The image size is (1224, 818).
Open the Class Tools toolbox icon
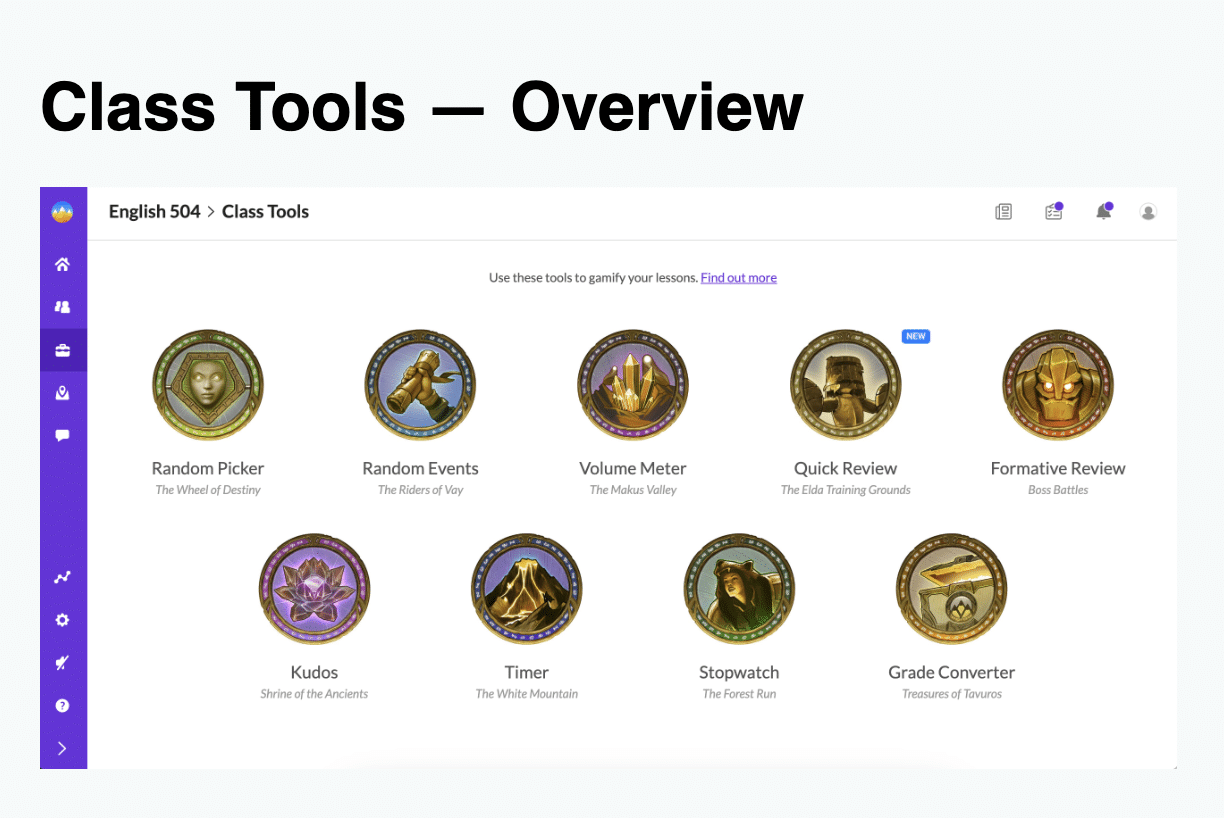pyautogui.click(x=63, y=349)
